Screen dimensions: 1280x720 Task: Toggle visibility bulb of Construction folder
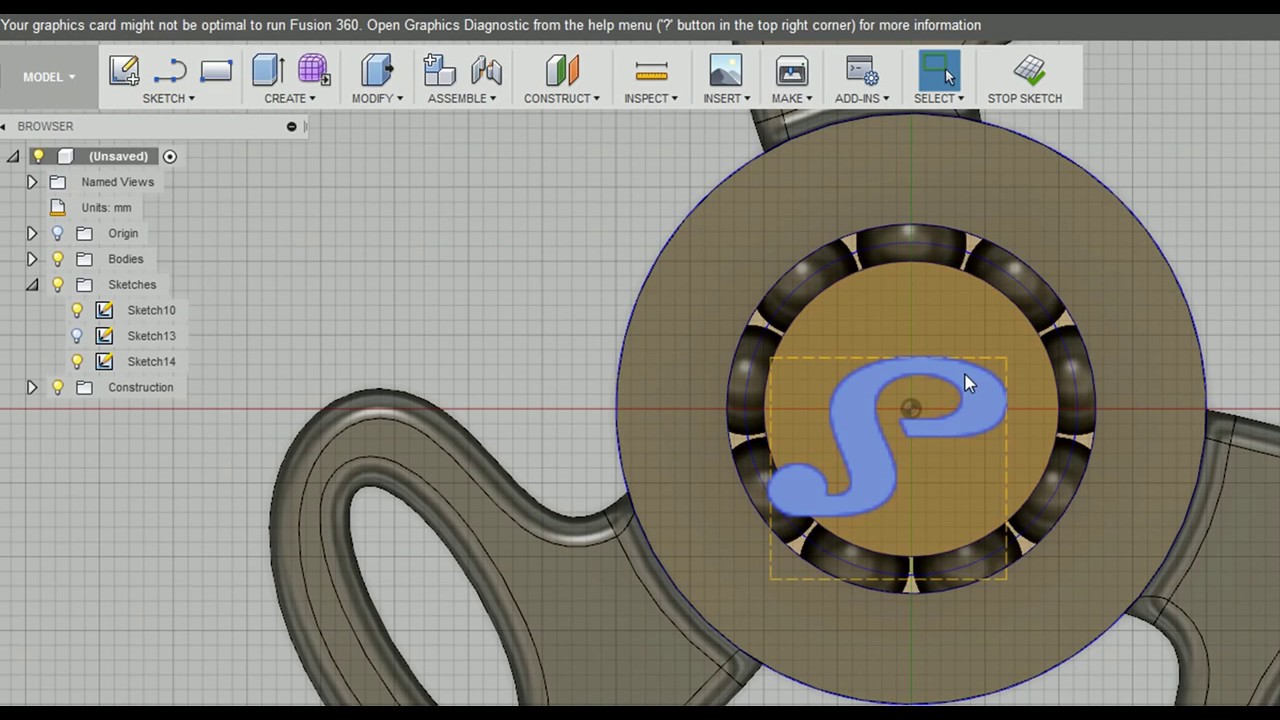(58, 387)
